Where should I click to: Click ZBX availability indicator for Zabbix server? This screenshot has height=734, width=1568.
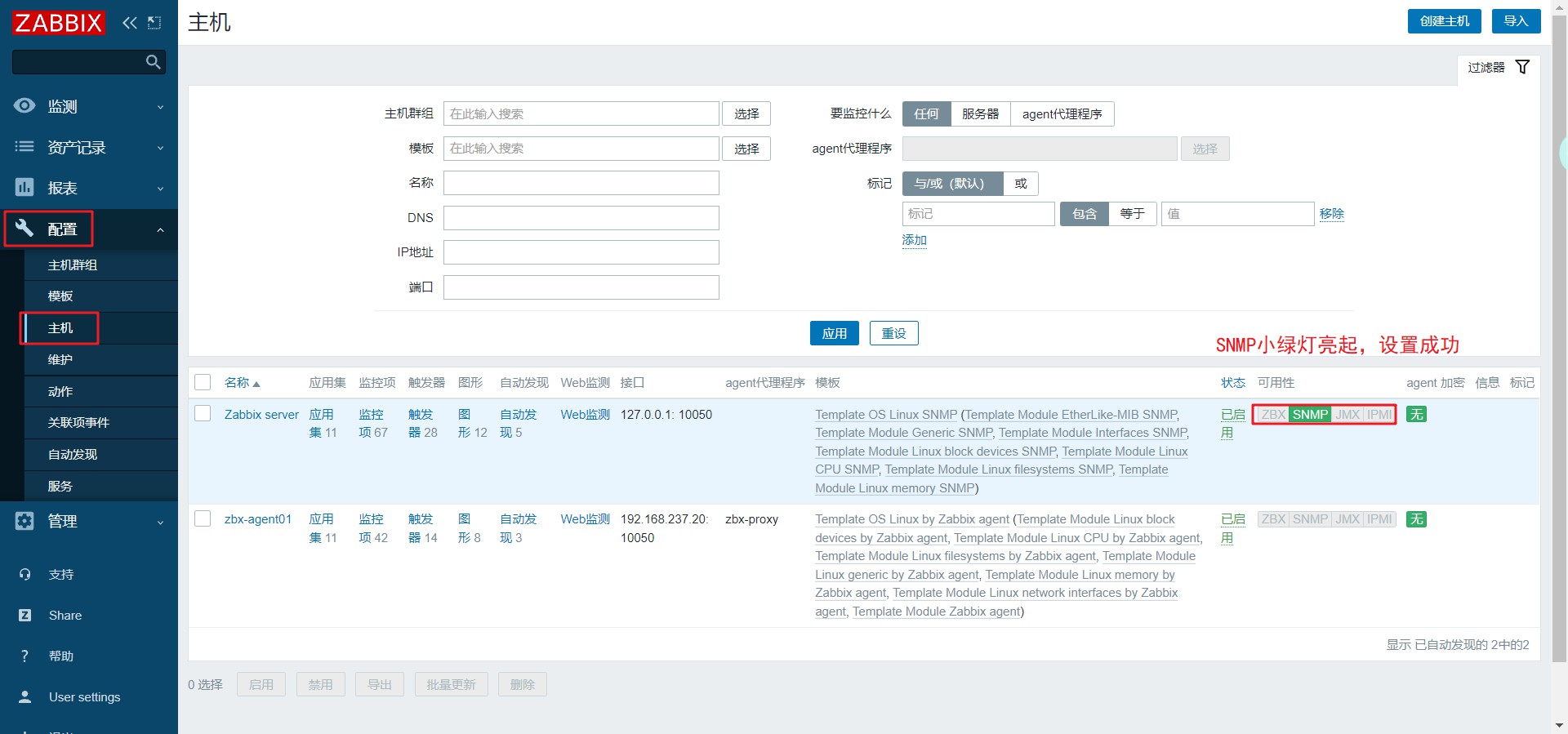pos(1273,415)
